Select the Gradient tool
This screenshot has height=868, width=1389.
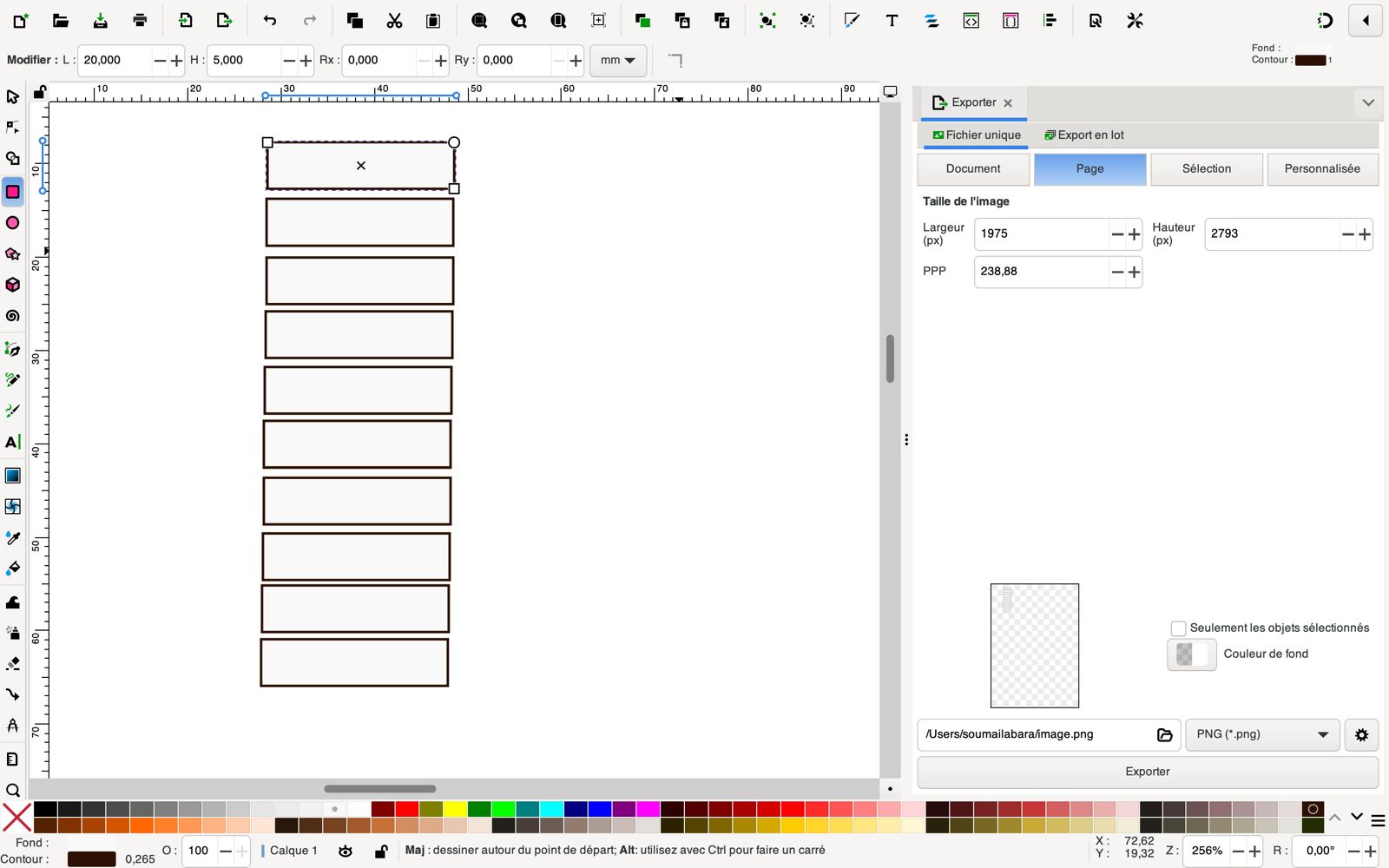[12, 476]
